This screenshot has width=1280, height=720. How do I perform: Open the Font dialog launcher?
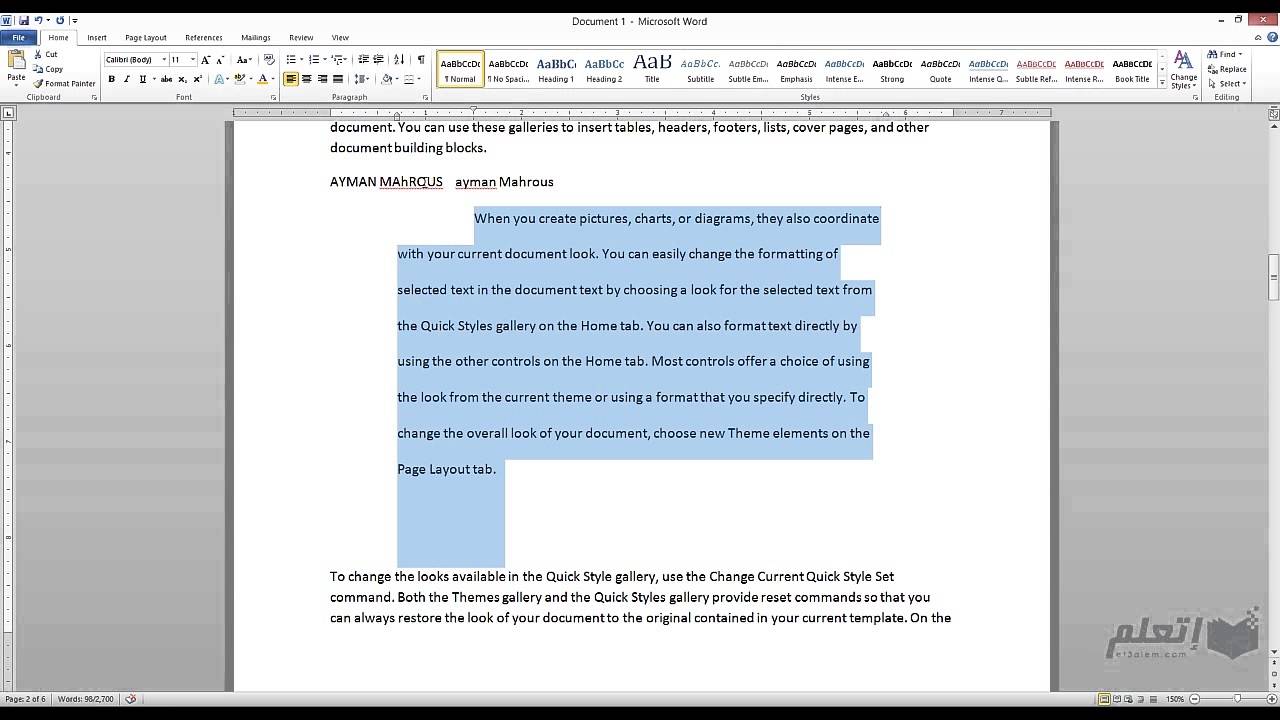(273, 98)
